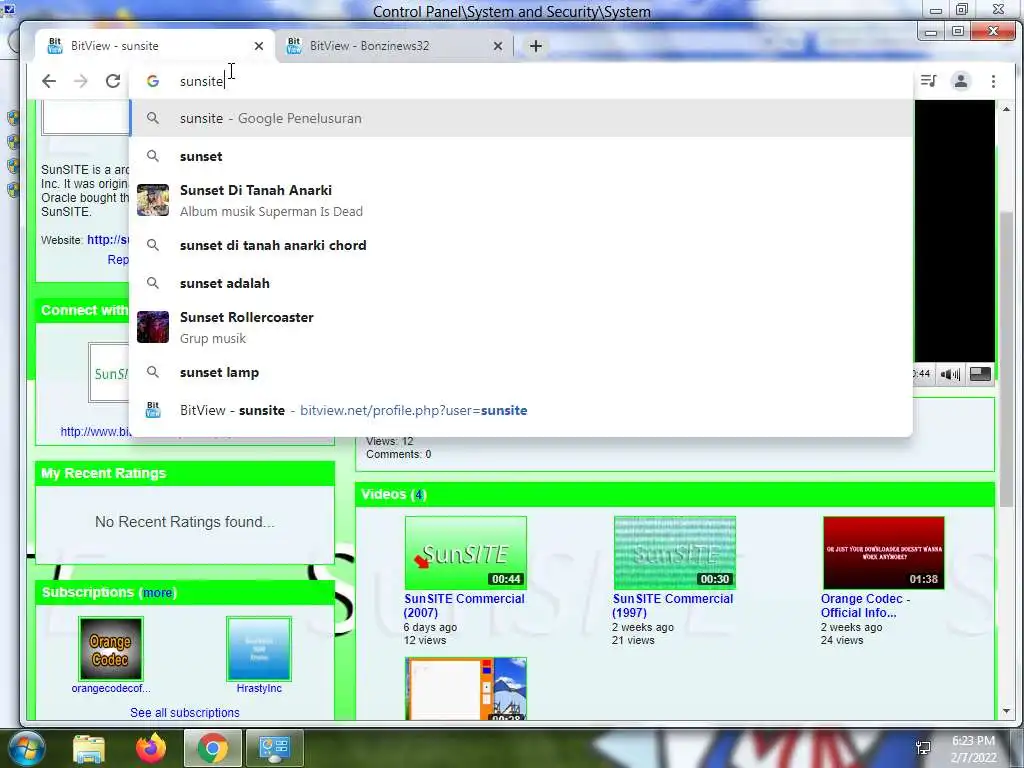1024x768 pixels.
Task: Click Sunset Rollercoaster band thumbnail
Action: pos(153,327)
